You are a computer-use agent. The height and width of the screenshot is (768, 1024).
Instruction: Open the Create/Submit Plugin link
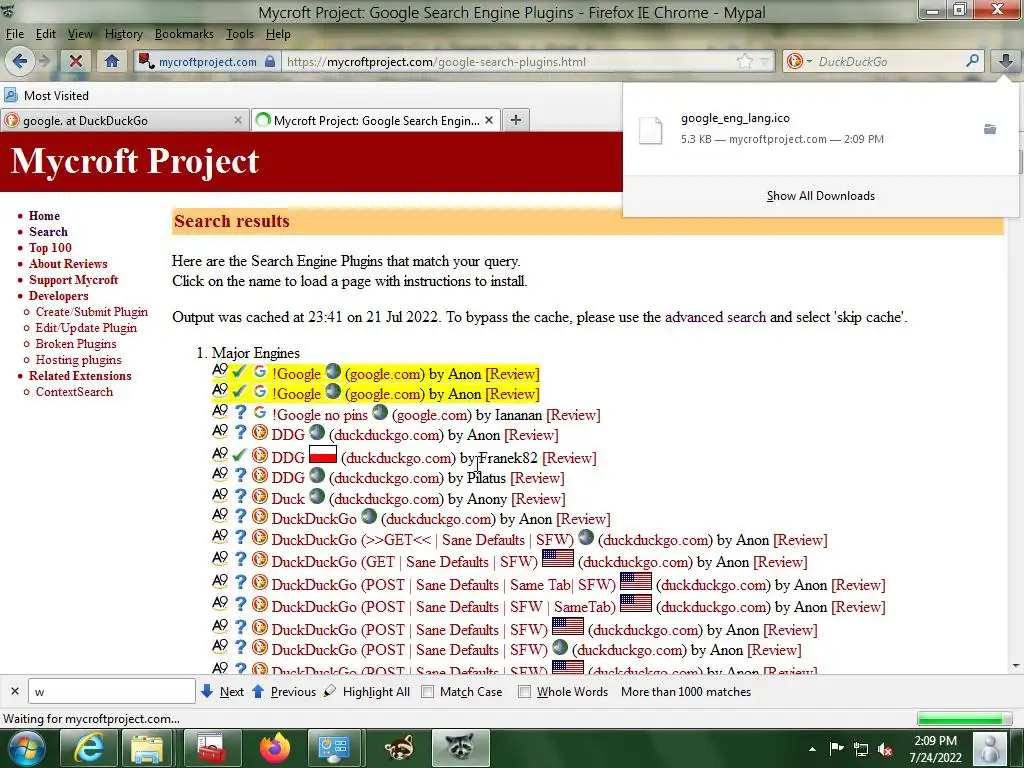pos(91,312)
